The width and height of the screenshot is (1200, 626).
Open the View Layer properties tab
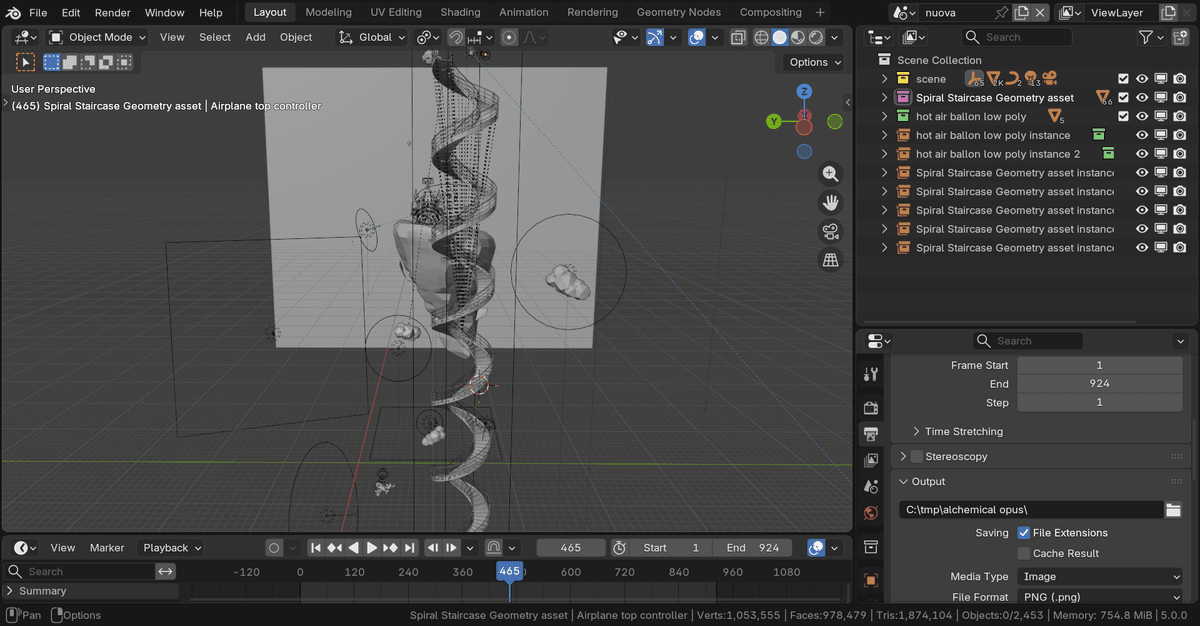[871, 460]
